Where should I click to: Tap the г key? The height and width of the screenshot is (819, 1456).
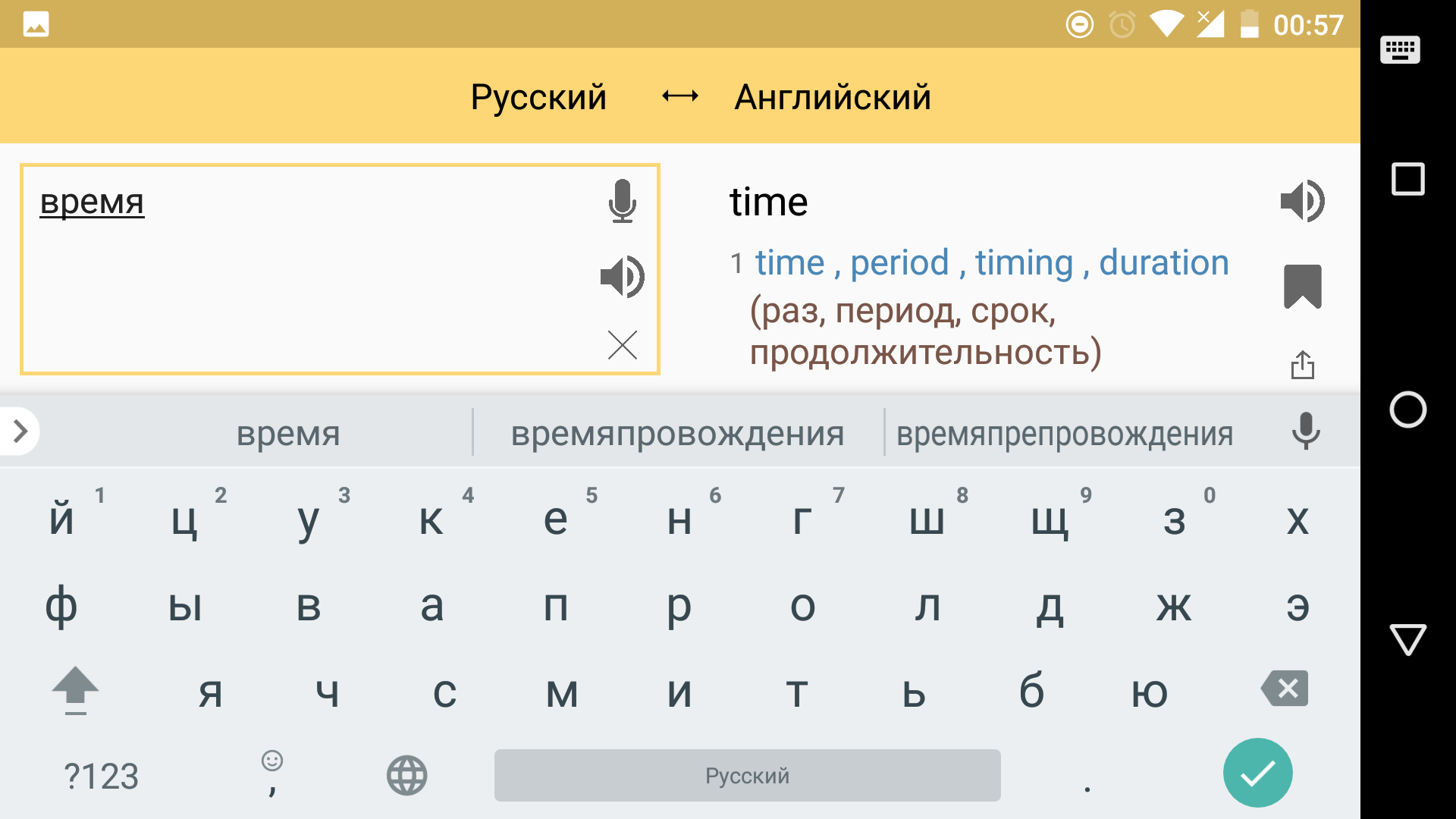pyautogui.click(x=803, y=519)
